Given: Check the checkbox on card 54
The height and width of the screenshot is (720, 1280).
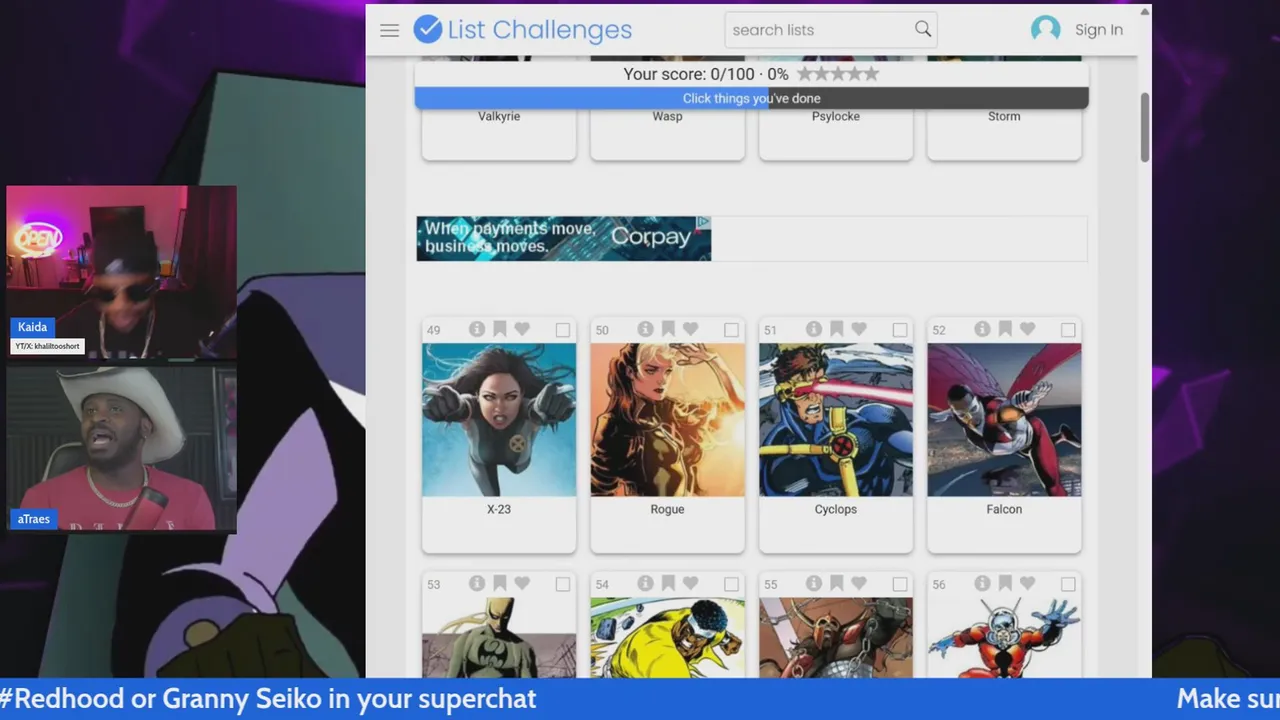Looking at the screenshot, I should (731, 584).
